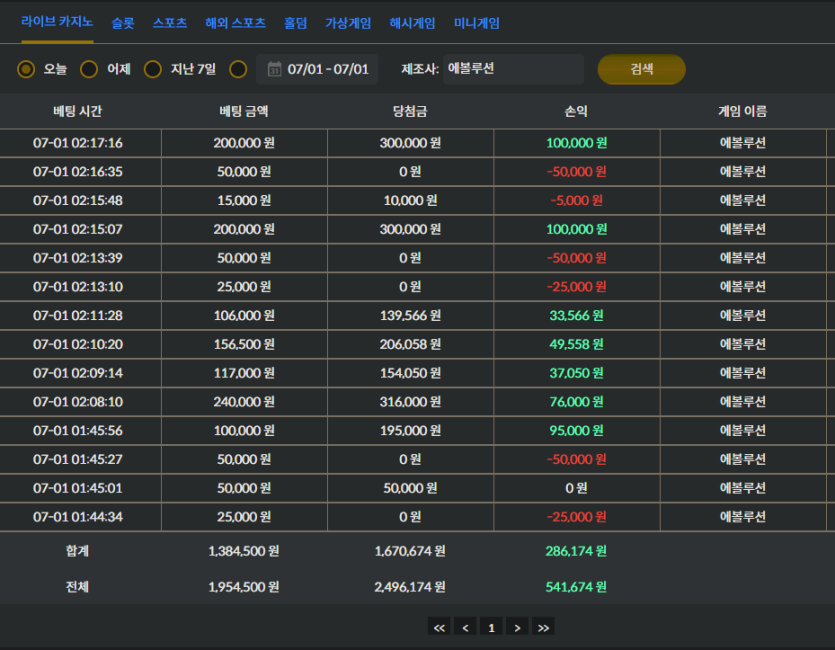Go to first page with double-left arrows
This screenshot has height=650, width=835.
click(x=439, y=628)
